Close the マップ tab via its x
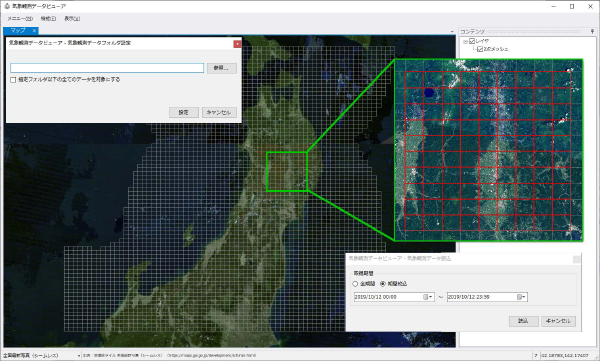Screen dimensions: 600x361 pos(34,31)
